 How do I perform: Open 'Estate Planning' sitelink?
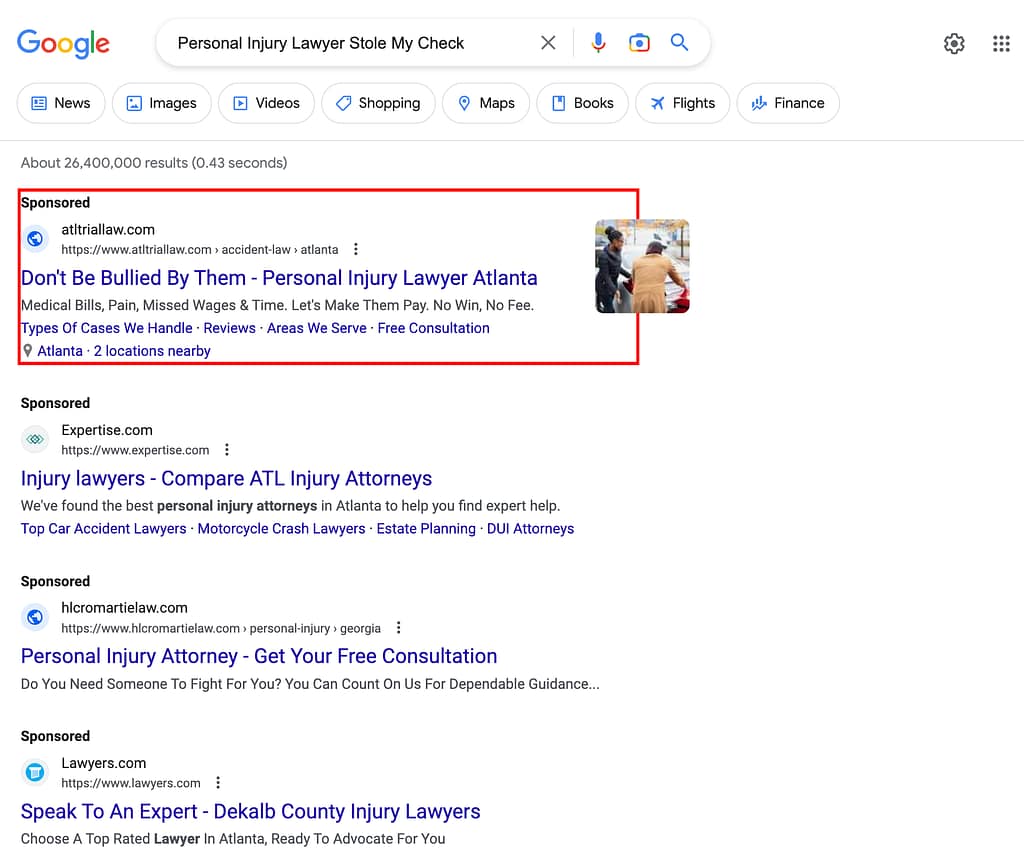pos(426,529)
